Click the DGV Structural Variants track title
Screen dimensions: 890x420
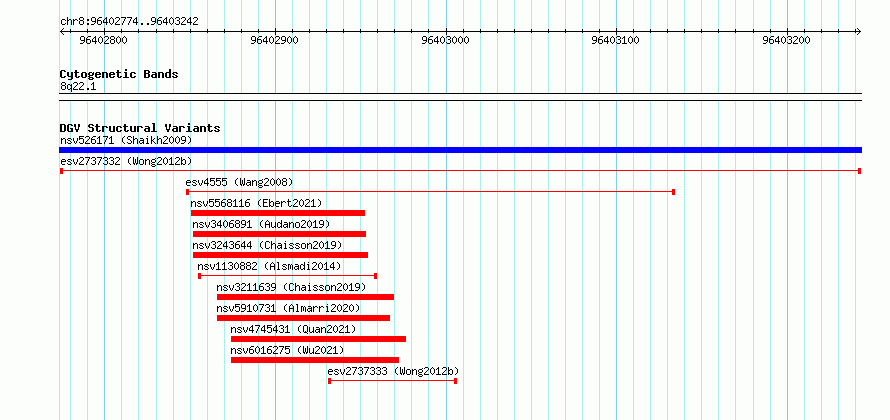click(x=140, y=128)
